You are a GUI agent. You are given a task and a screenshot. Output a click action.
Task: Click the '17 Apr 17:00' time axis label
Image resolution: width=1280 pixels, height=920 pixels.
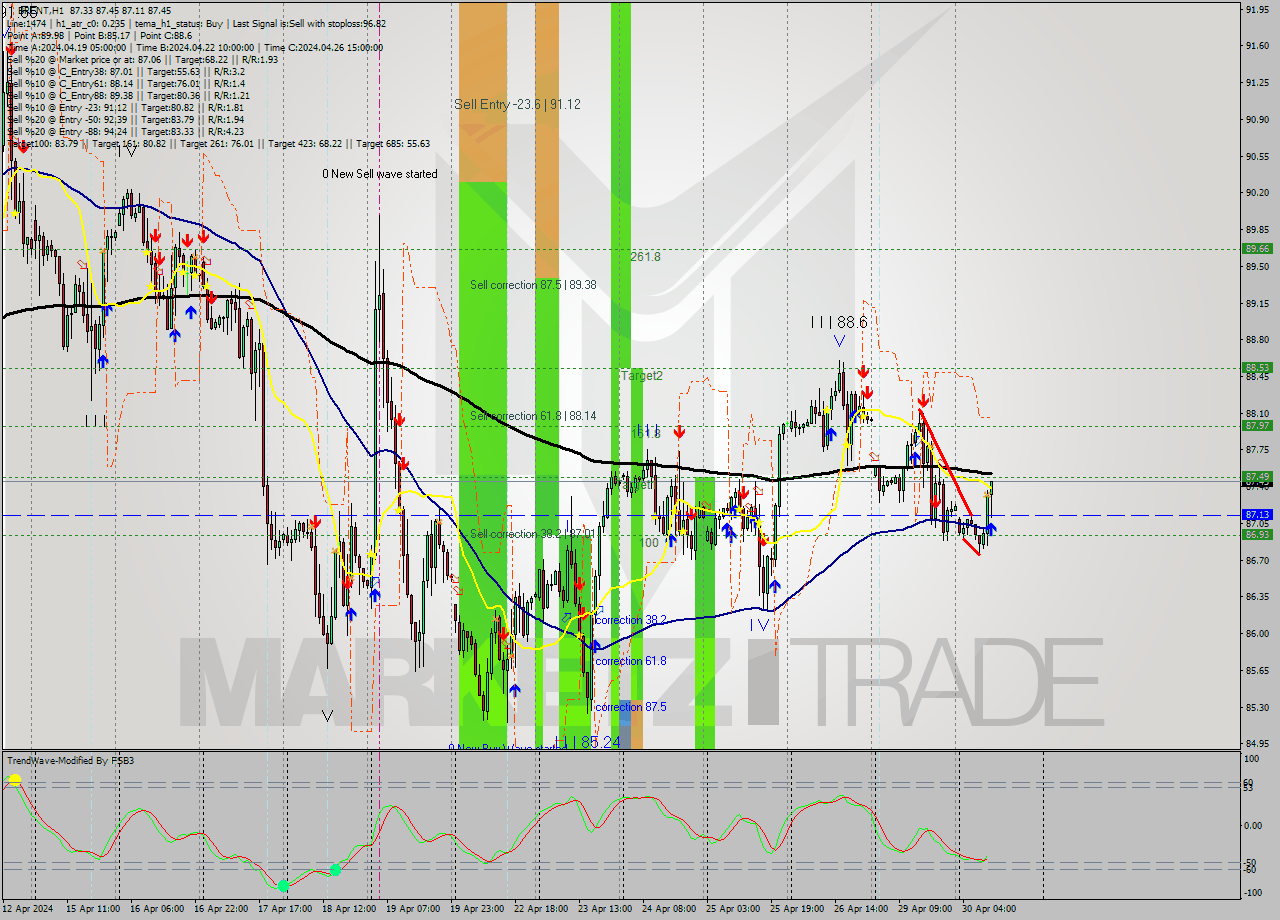tap(287, 909)
